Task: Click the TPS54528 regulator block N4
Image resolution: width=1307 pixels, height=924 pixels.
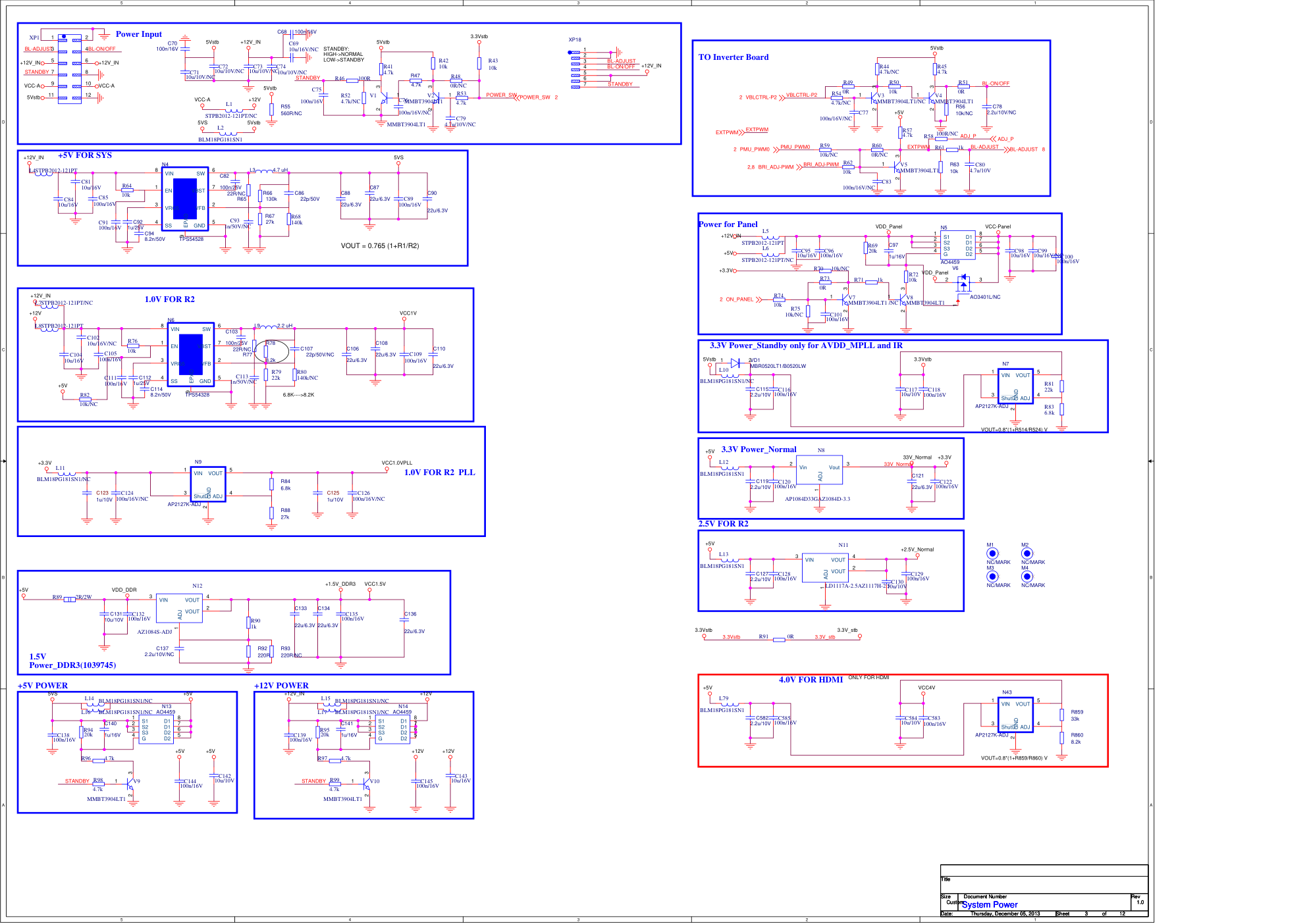Action: tap(184, 199)
